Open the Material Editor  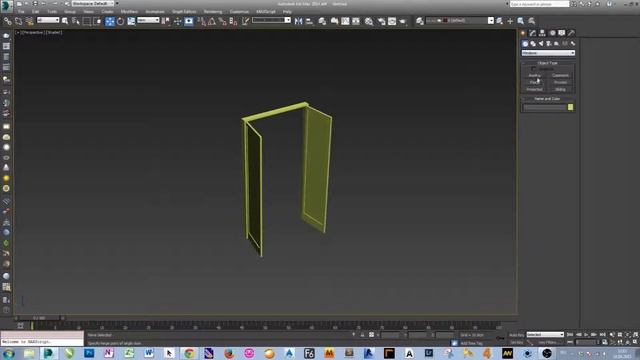point(369,21)
